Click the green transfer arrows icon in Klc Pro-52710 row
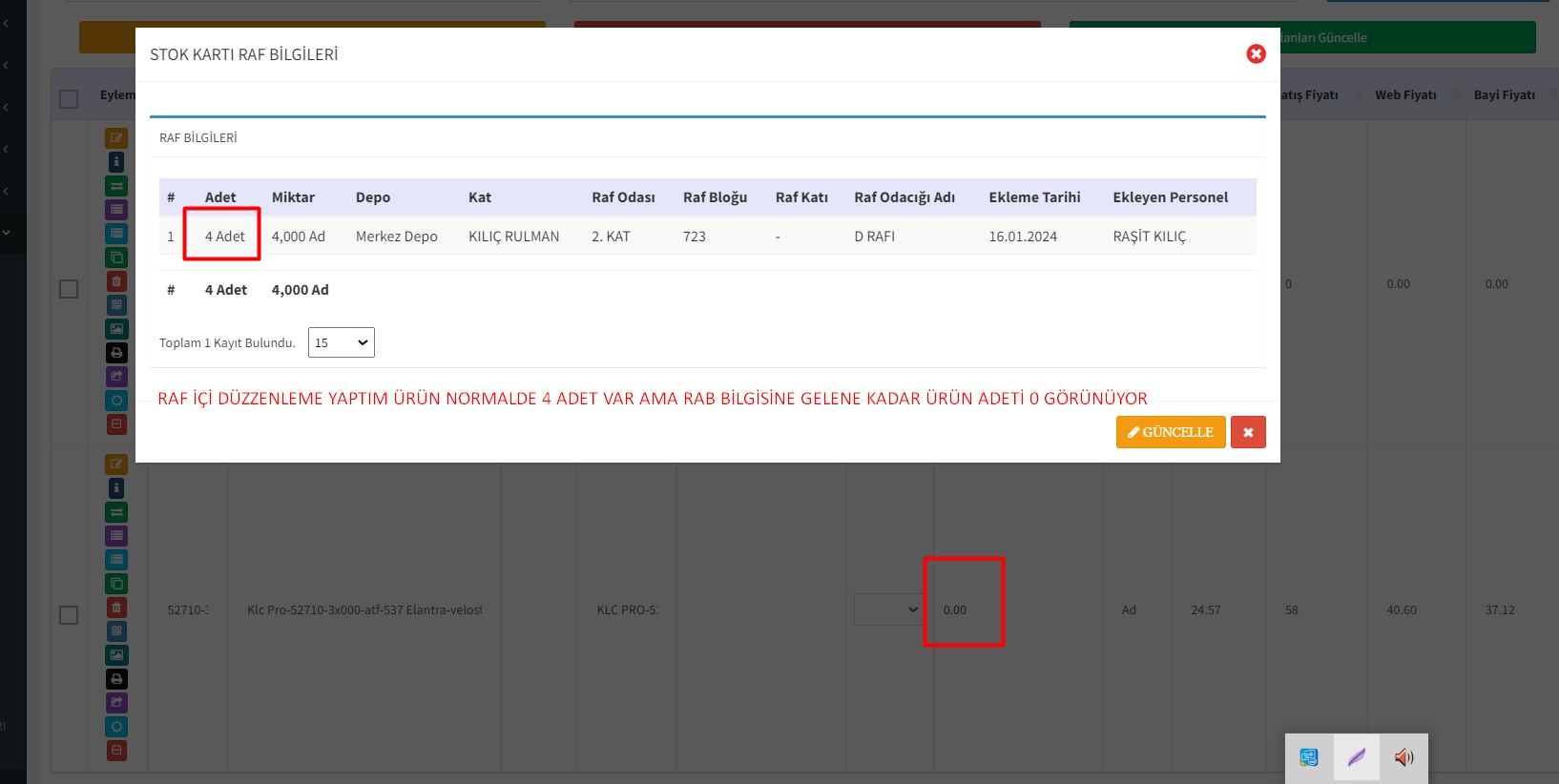The height and width of the screenshot is (784, 1559). click(116, 512)
